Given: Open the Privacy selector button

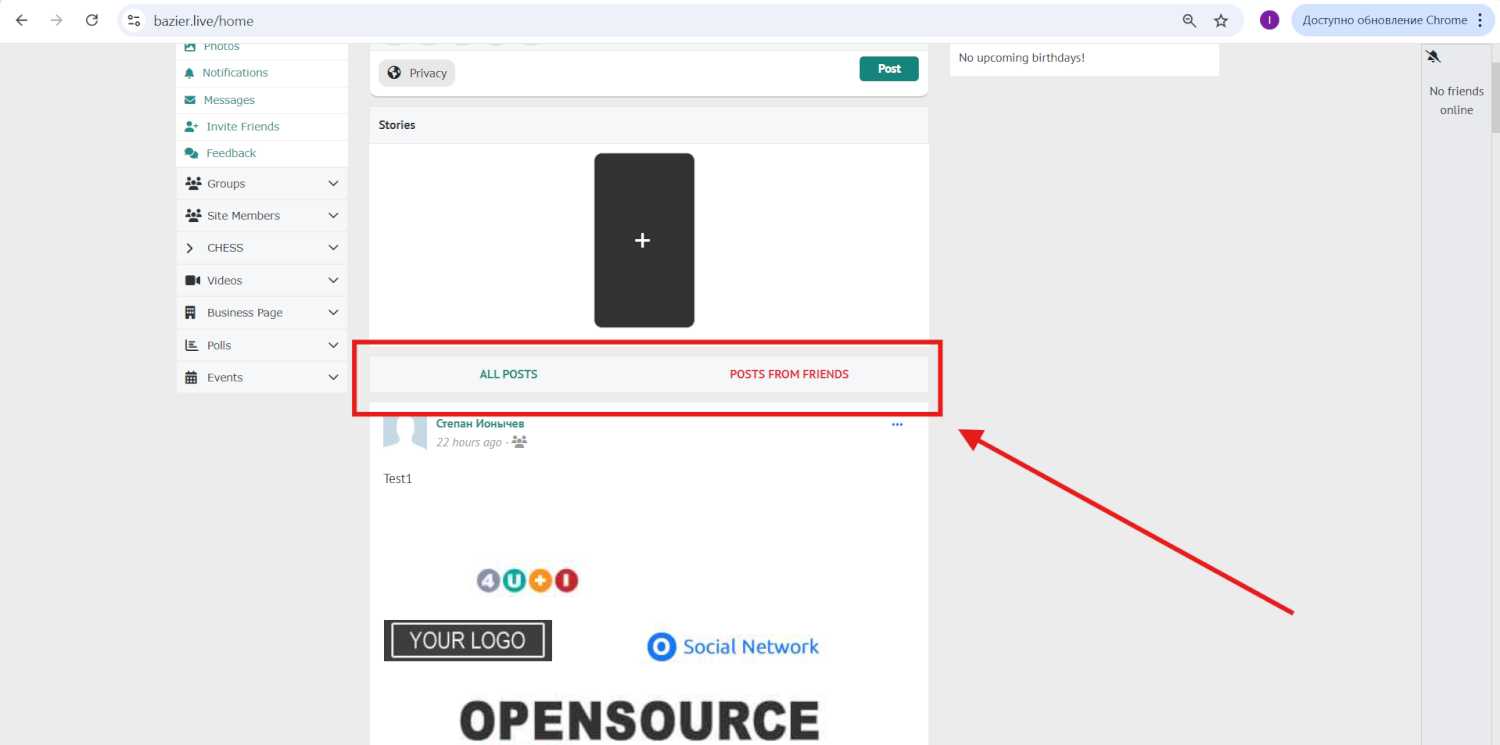Looking at the screenshot, I should point(417,73).
